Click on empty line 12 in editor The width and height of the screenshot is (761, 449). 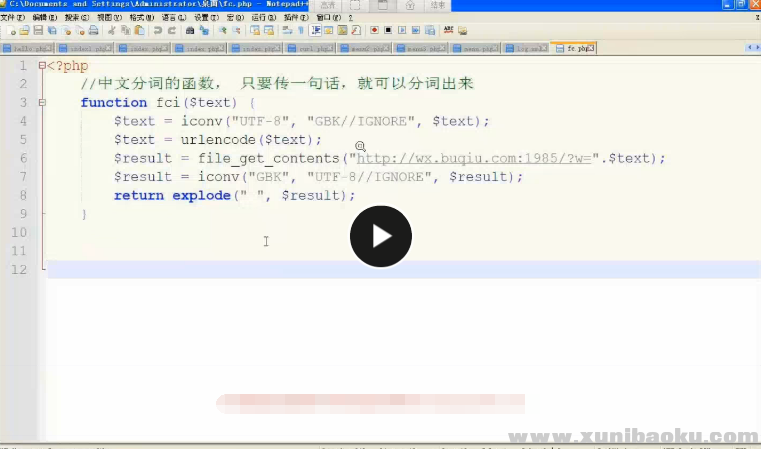pyautogui.click(x=300, y=270)
